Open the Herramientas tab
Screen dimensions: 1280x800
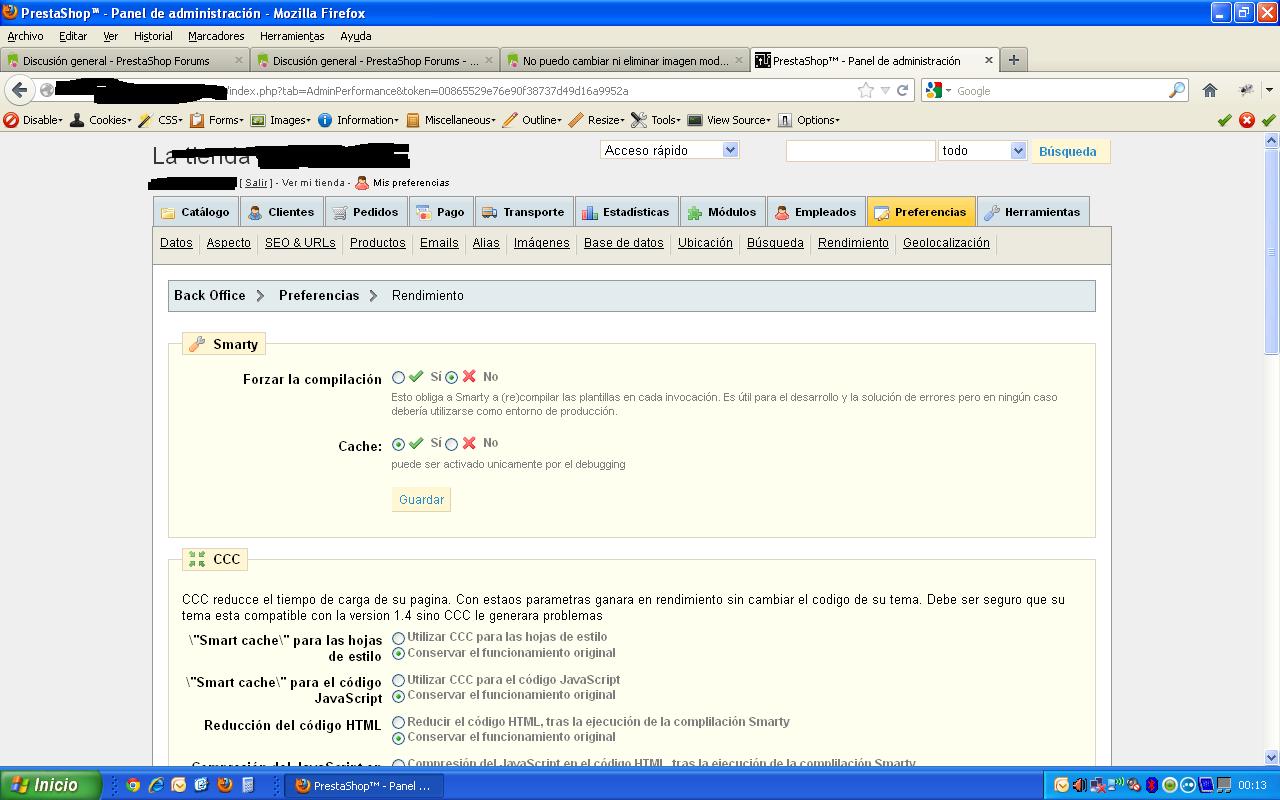(1033, 212)
